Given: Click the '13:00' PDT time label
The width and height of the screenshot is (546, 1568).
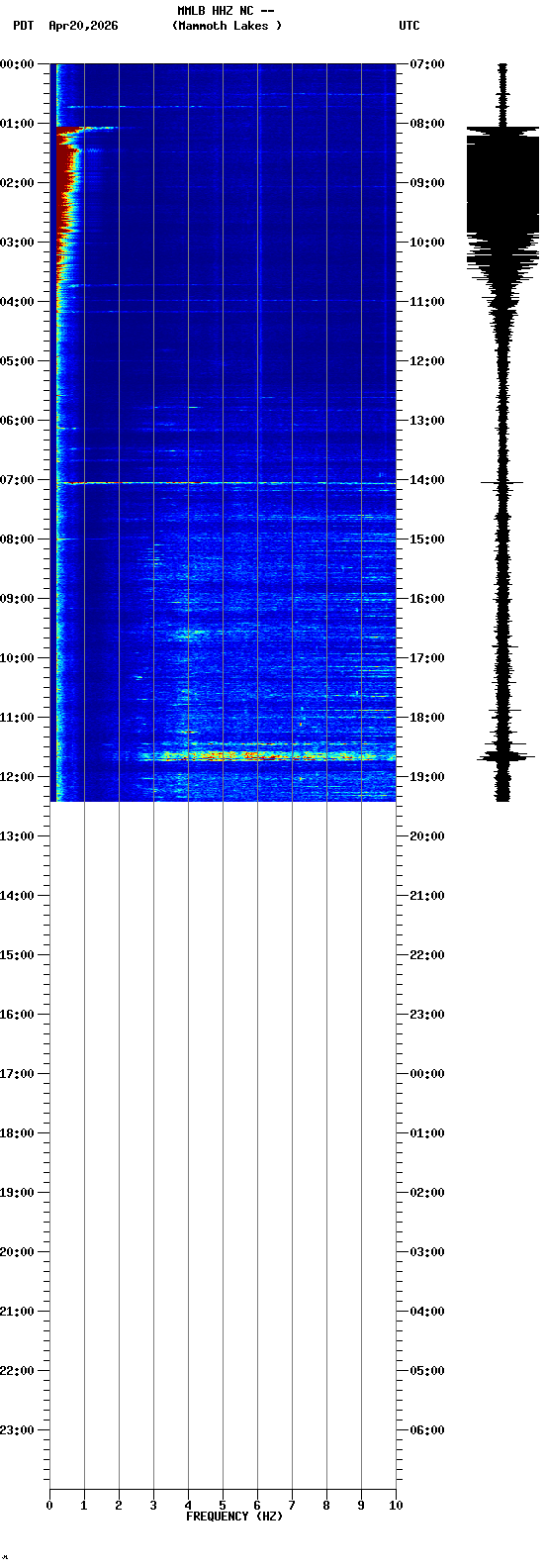Looking at the screenshot, I should (17, 836).
